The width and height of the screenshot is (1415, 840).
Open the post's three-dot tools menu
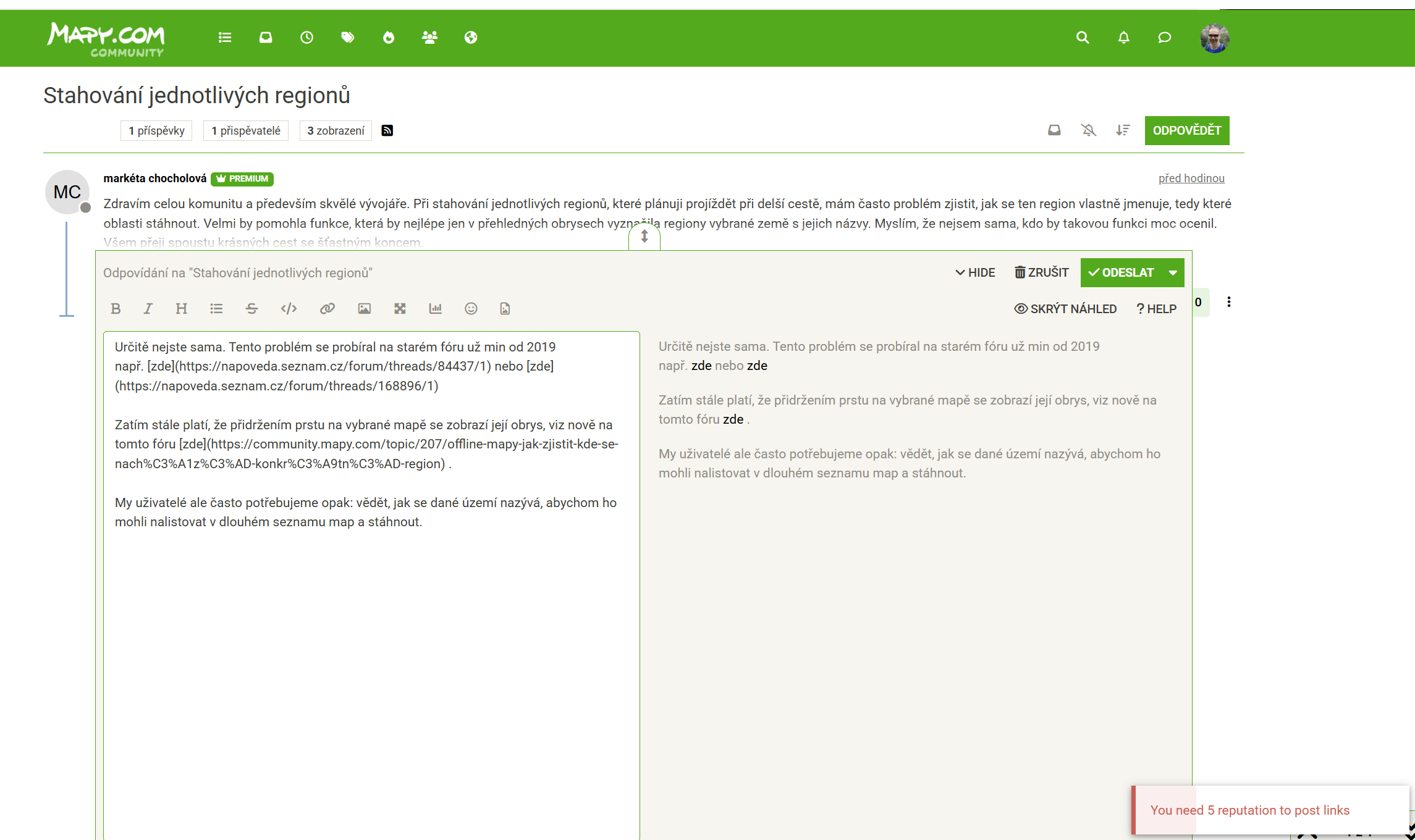(x=1228, y=302)
